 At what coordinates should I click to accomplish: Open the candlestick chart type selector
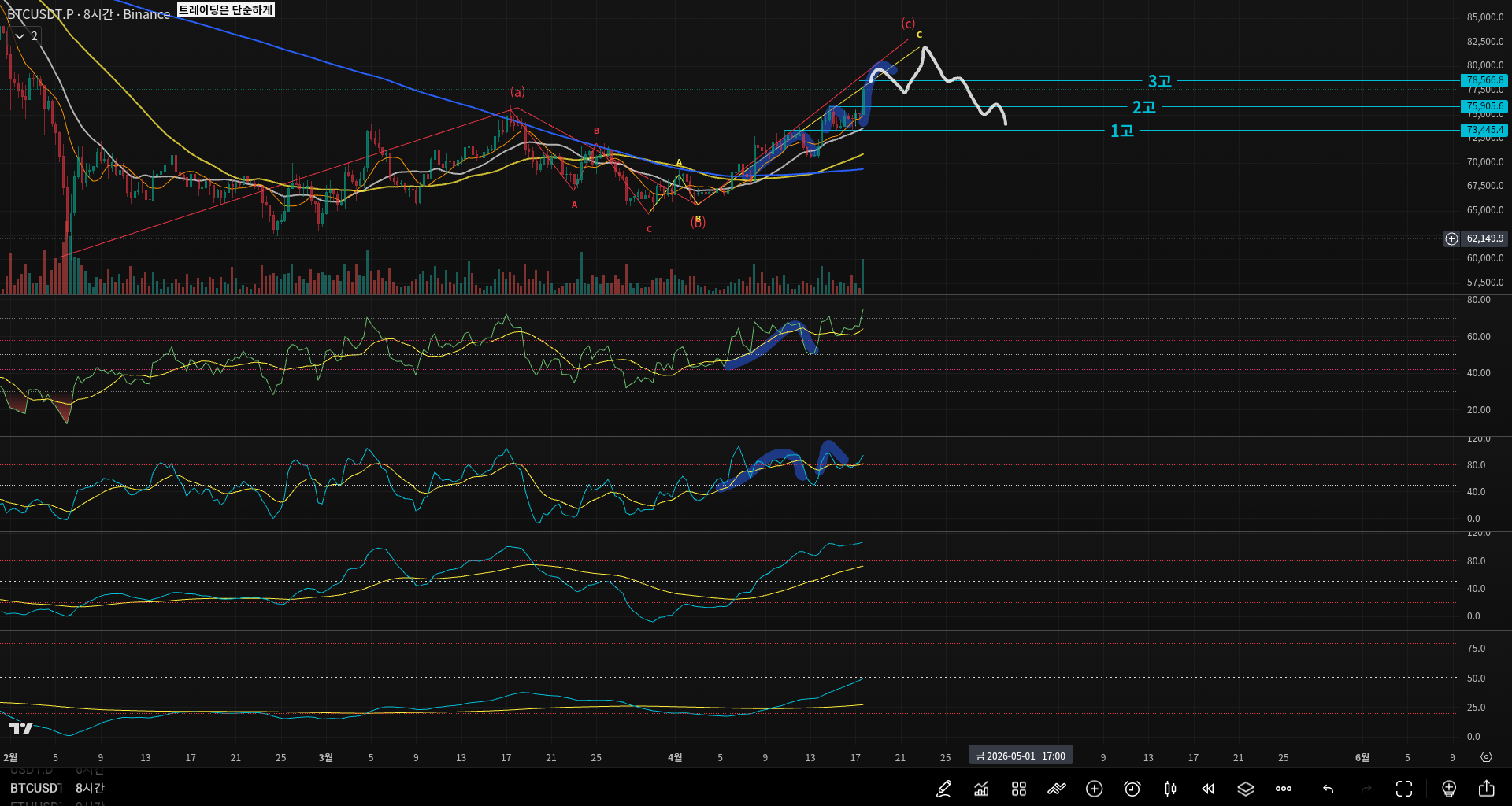1170,789
